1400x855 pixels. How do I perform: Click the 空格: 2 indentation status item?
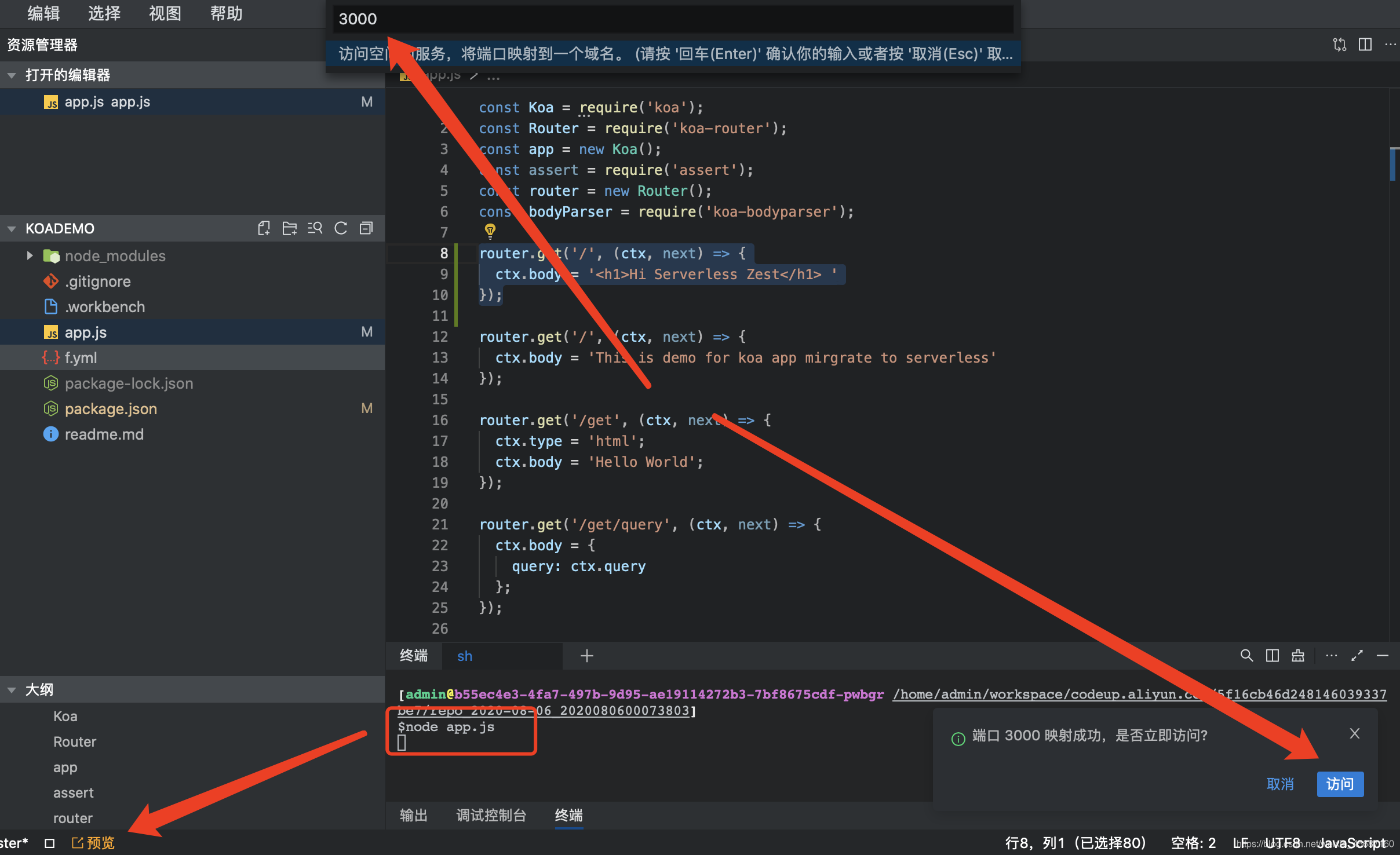pyautogui.click(x=1193, y=843)
